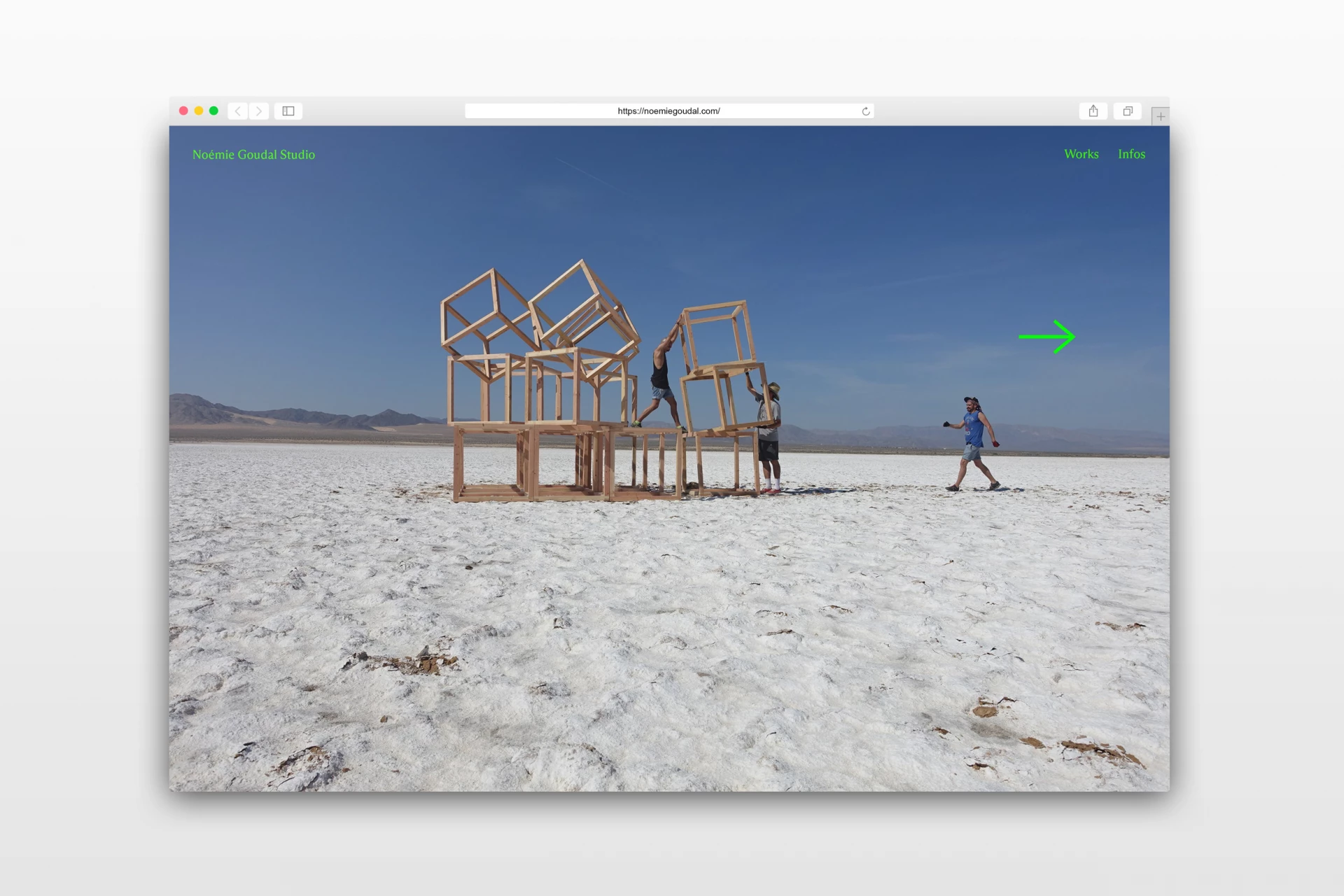The height and width of the screenshot is (896, 1344).
Task: Advance slideshow with the green arrow
Action: tap(1046, 337)
